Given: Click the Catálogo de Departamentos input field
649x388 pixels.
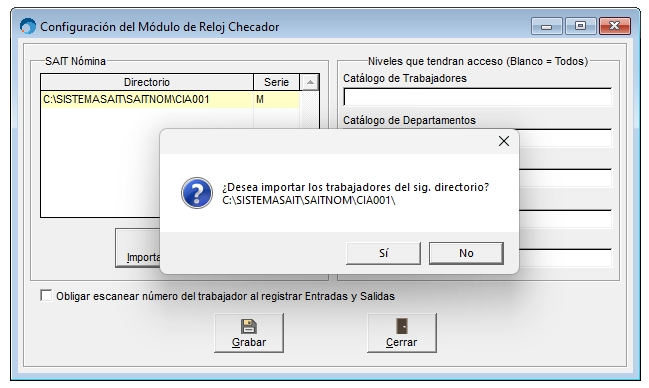Looking at the screenshot, I should coord(565,138).
